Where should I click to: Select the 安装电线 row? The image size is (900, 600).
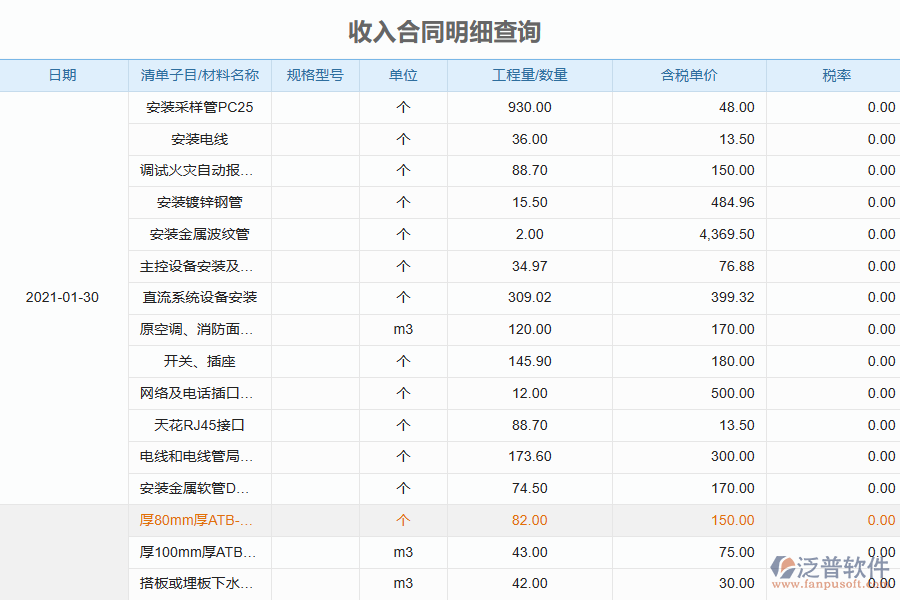197,139
